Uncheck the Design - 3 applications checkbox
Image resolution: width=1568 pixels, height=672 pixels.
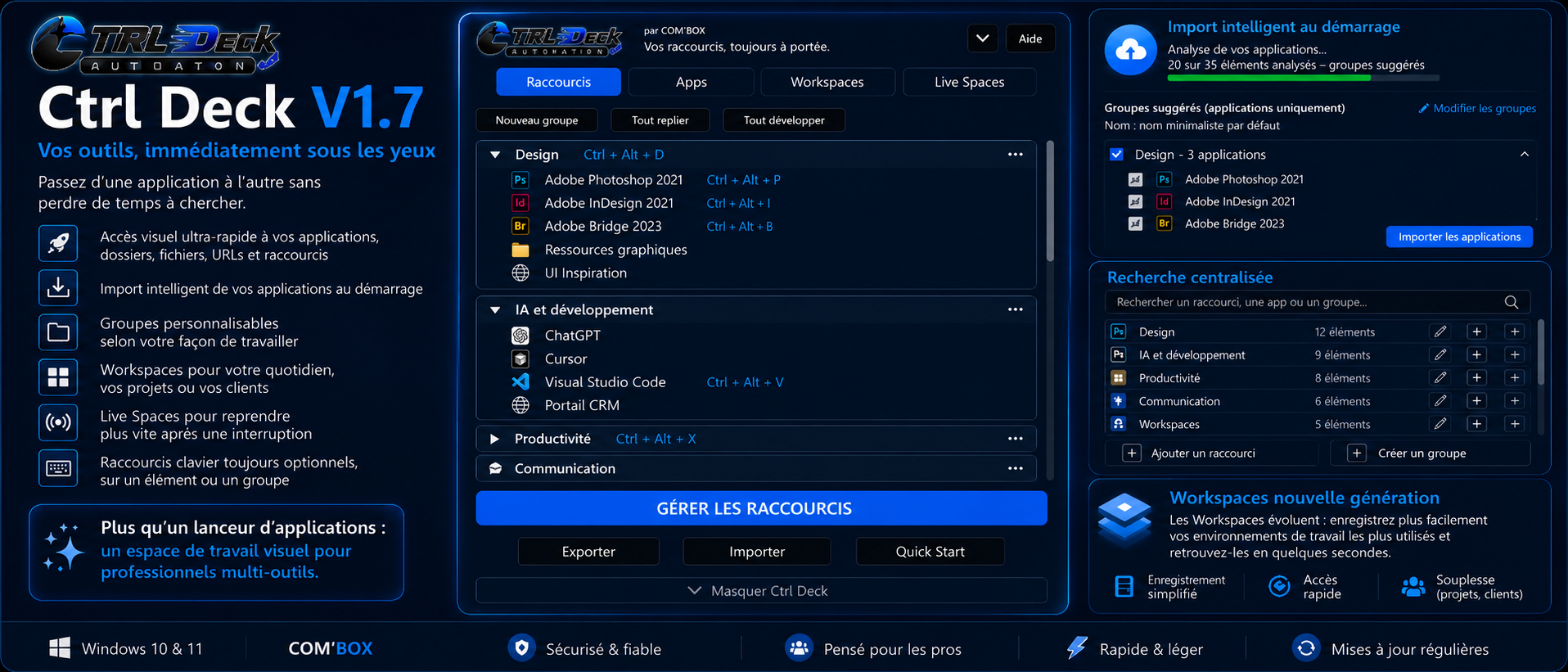click(1116, 154)
